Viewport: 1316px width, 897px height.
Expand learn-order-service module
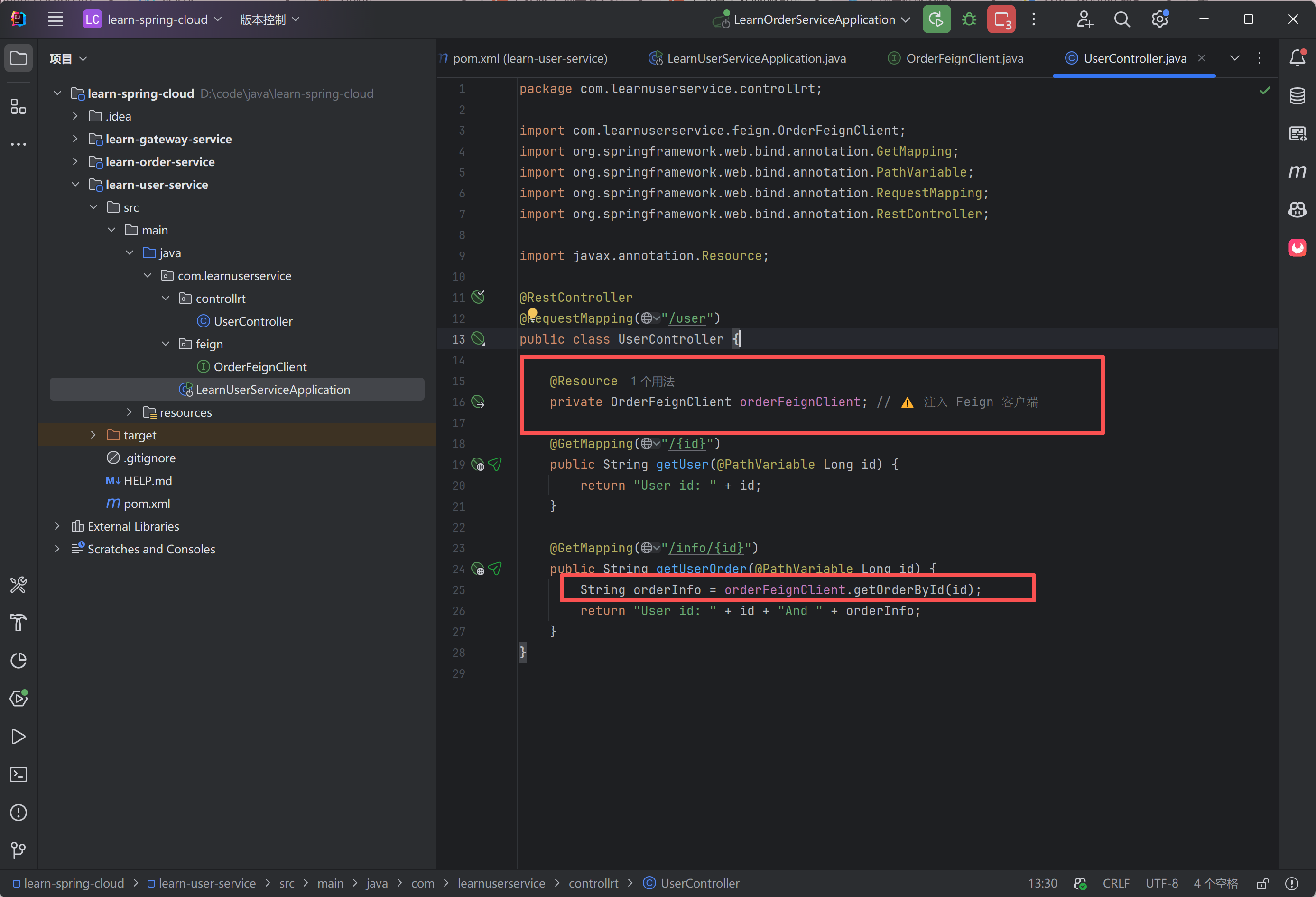coord(75,161)
